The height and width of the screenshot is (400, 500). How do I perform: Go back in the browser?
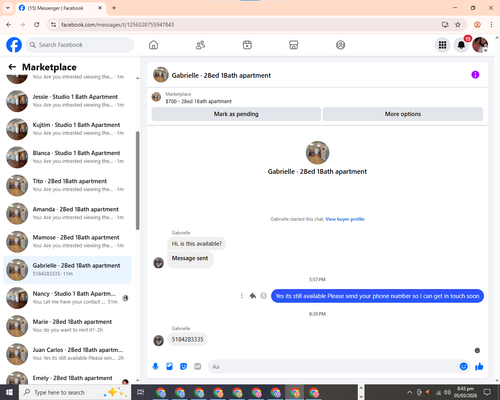point(9,25)
